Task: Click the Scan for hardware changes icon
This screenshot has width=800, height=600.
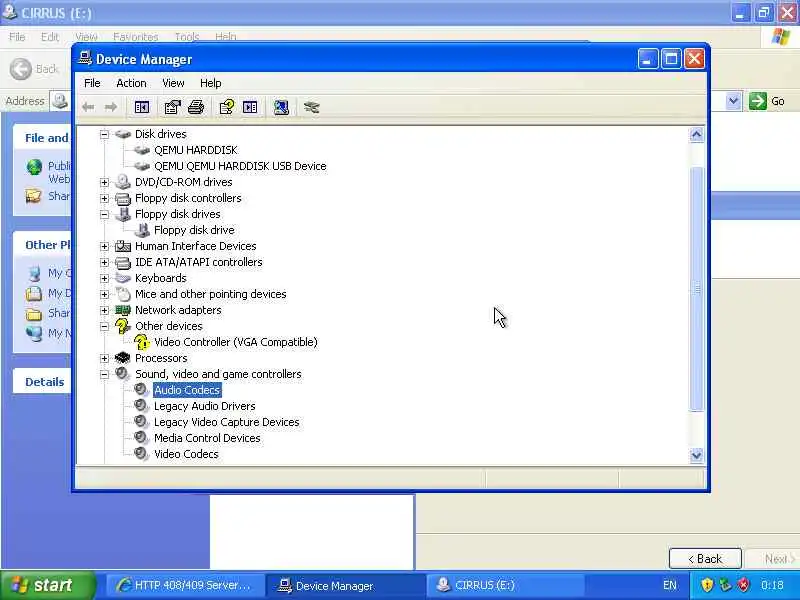Action: pos(281,107)
